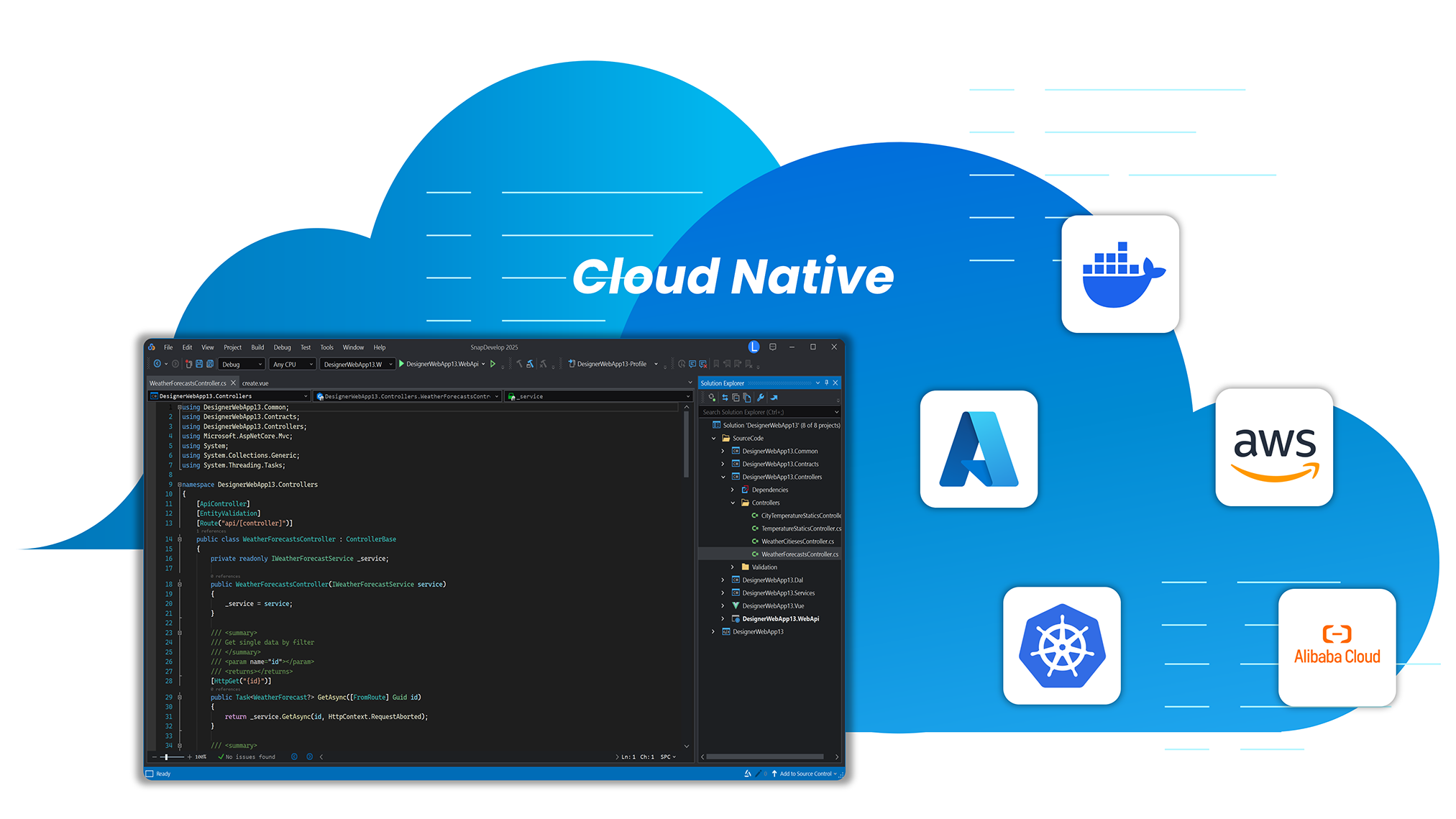Open the _service member dropdown

pyautogui.click(x=598, y=396)
